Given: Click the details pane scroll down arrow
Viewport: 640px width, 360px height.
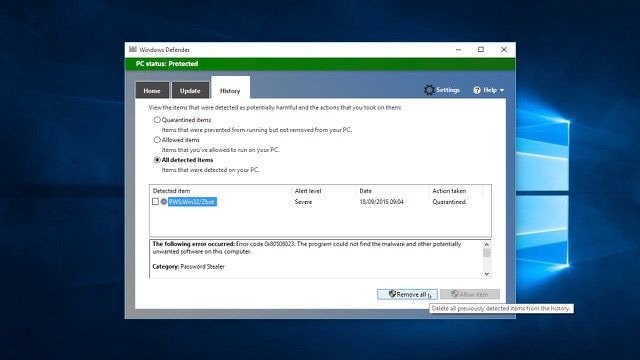Looking at the screenshot, I should 487,274.
